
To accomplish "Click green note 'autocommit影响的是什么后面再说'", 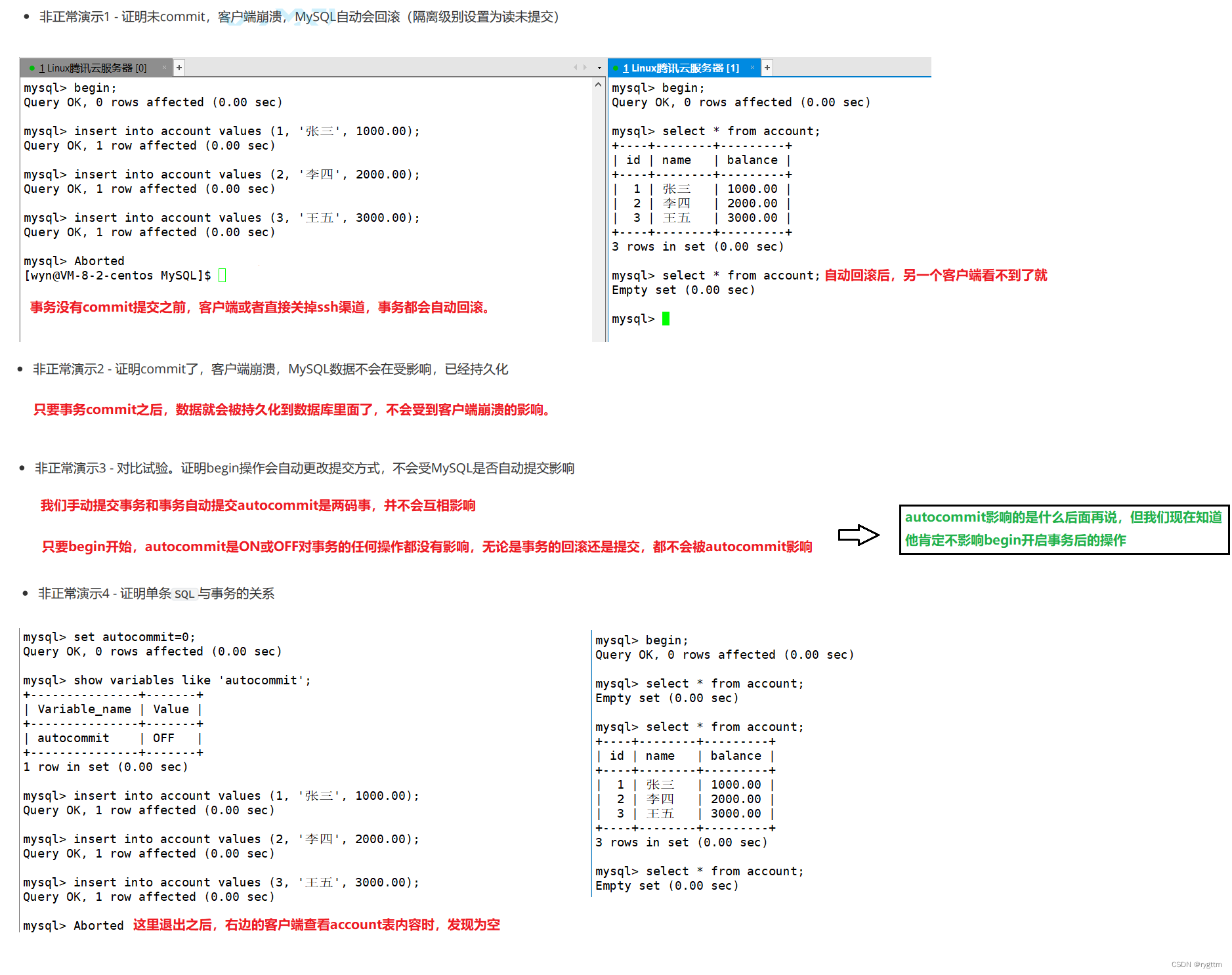I will (1063, 518).
